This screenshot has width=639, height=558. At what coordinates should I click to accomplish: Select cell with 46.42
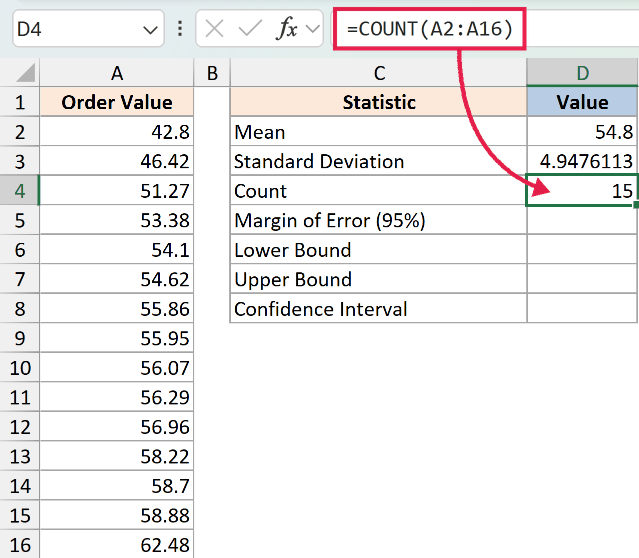117,161
